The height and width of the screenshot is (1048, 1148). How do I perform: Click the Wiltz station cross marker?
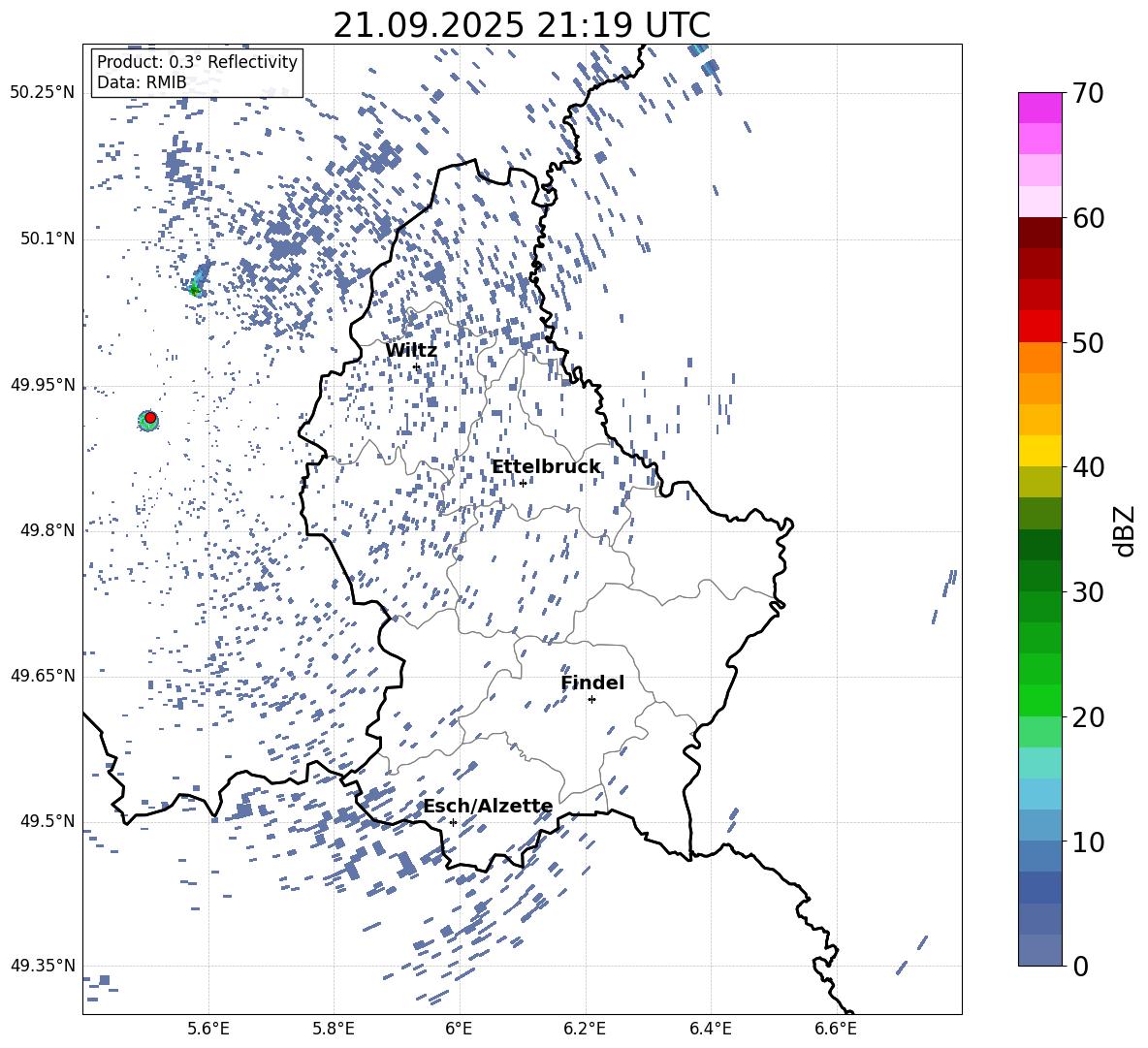417,366
